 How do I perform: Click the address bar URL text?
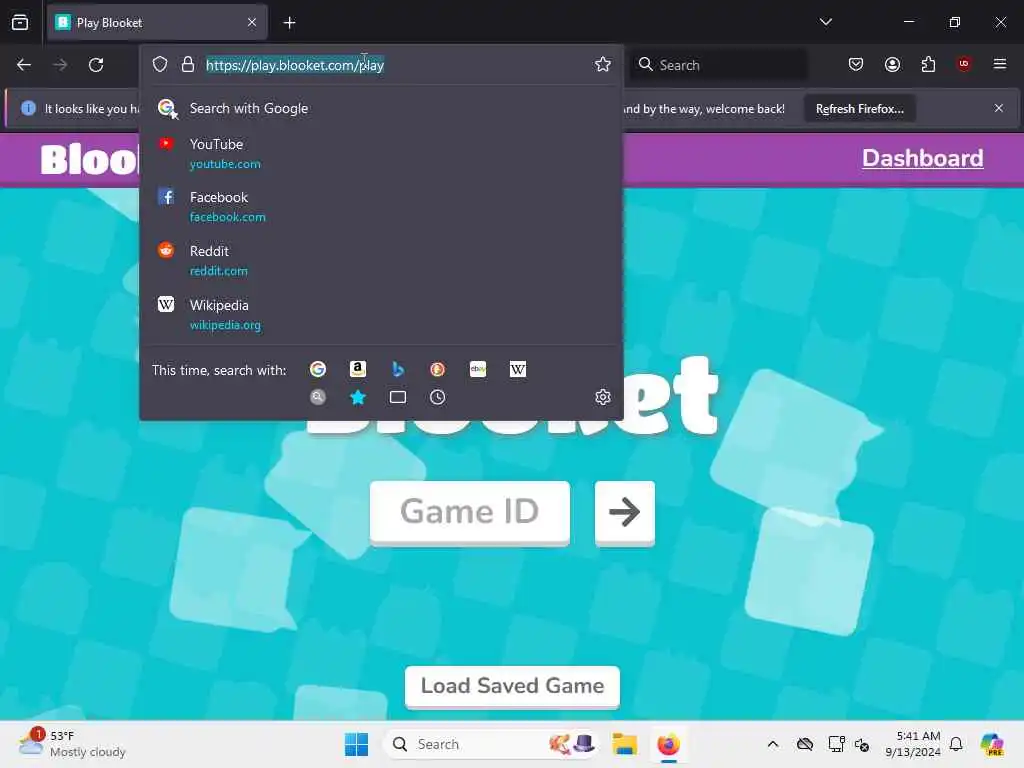(x=295, y=65)
